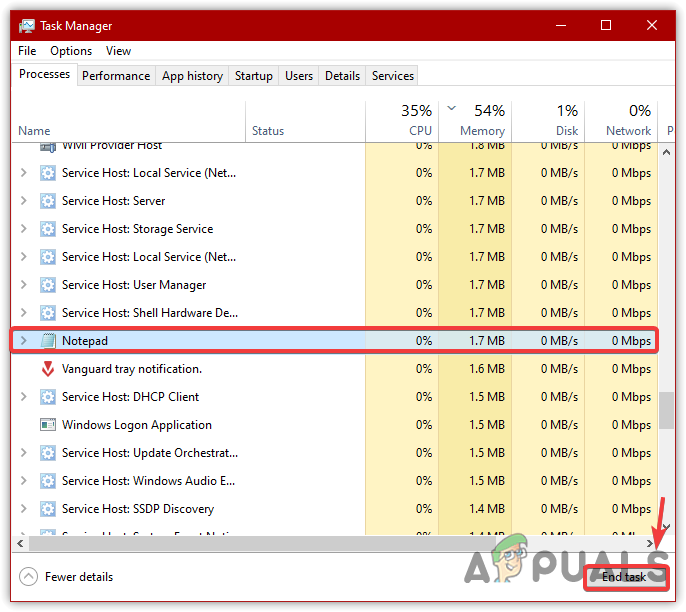Click the Service Host: User Manager gear icon

[48, 285]
